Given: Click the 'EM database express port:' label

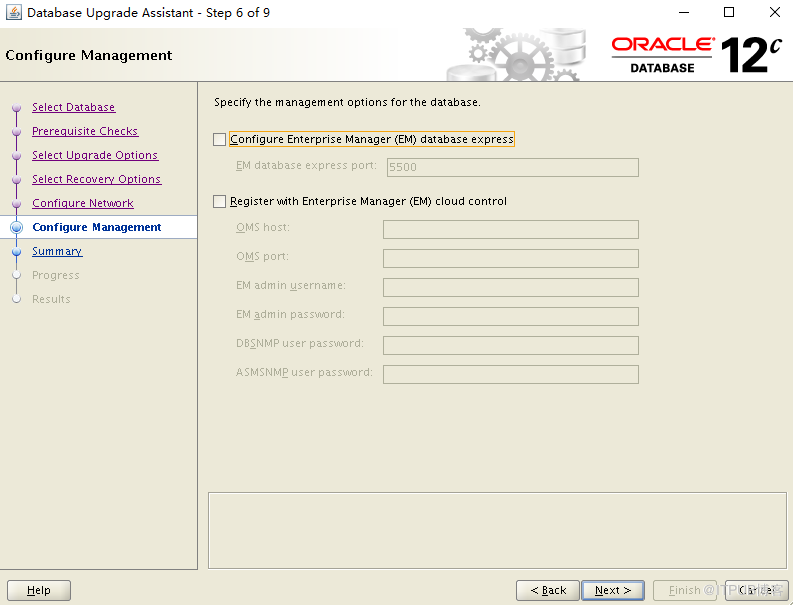Looking at the screenshot, I should tap(306, 165).
